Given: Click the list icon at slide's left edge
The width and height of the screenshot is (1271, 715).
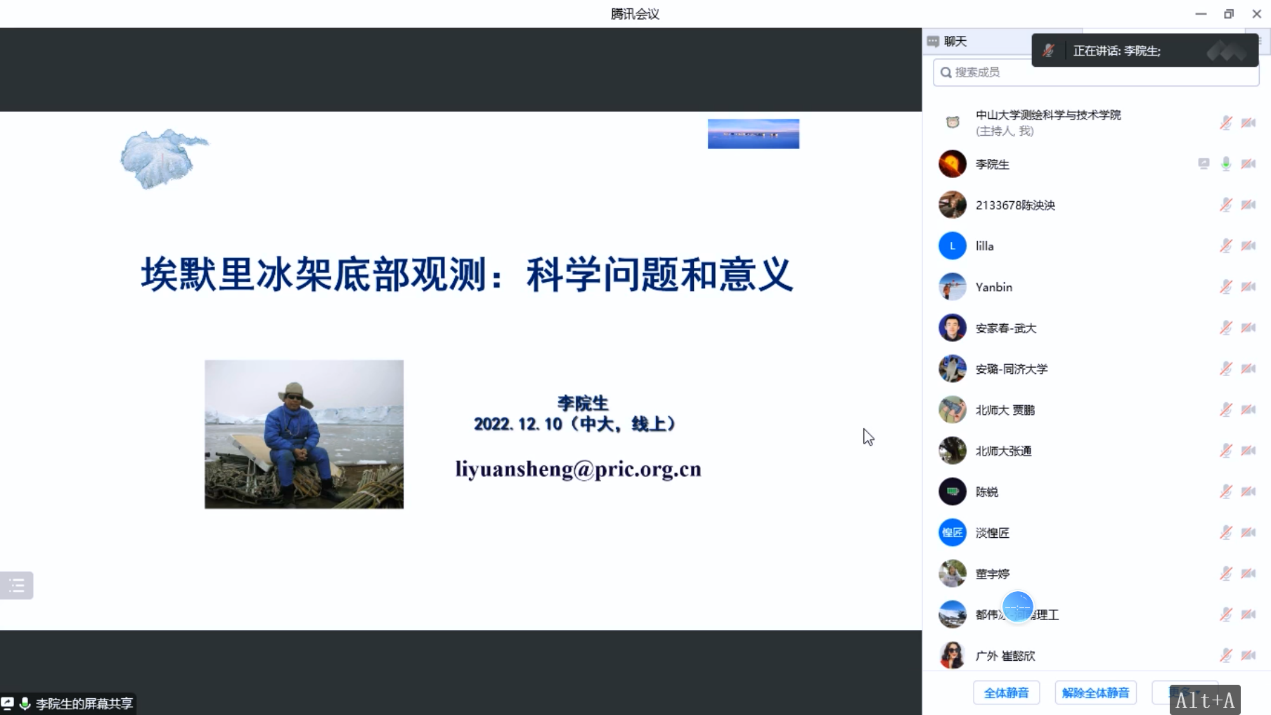Looking at the screenshot, I should pos(17,586).
